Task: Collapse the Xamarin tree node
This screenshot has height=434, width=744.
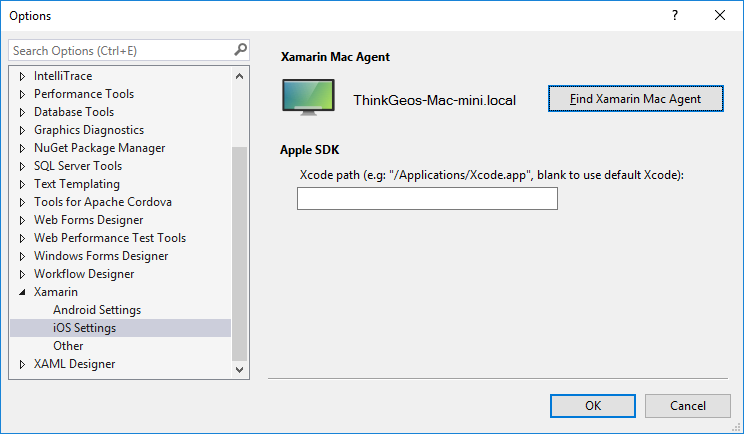Action: coord(22,292)
